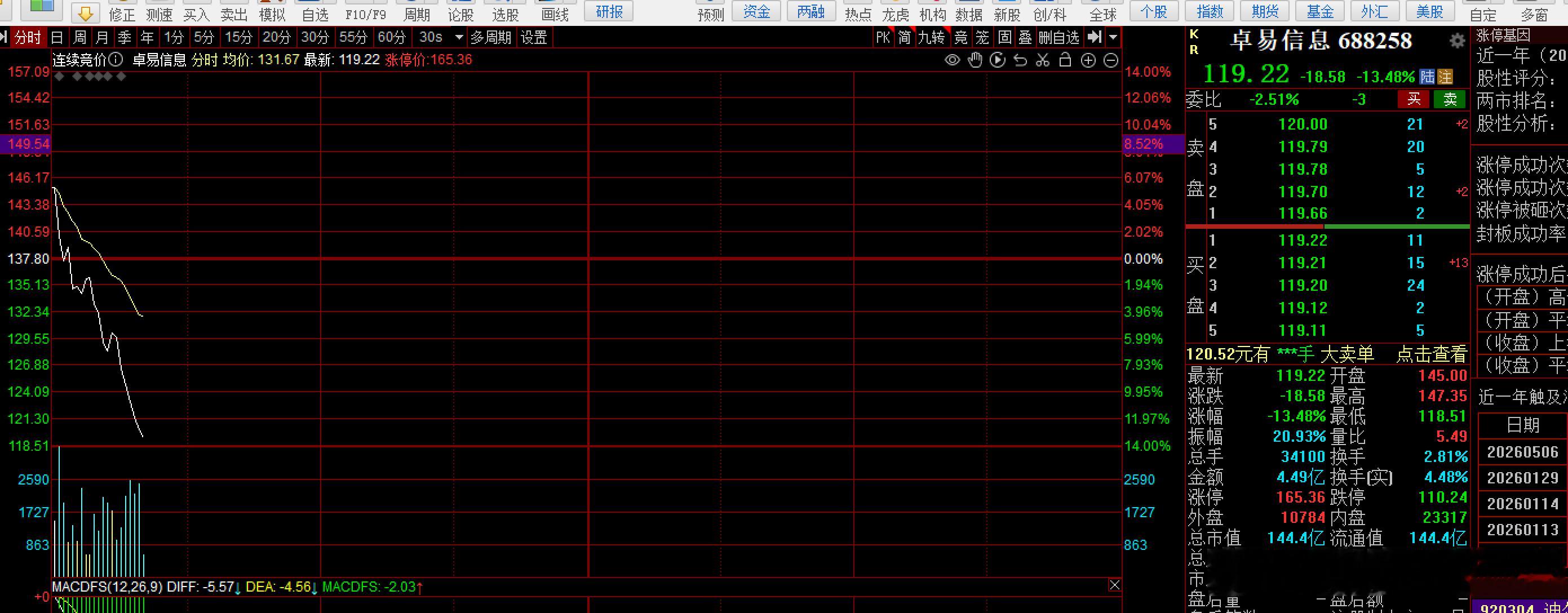The image size is (1568, 613).
Task: Click the jump-to-end arrow icon
Action: click(x=1095, y=37)
